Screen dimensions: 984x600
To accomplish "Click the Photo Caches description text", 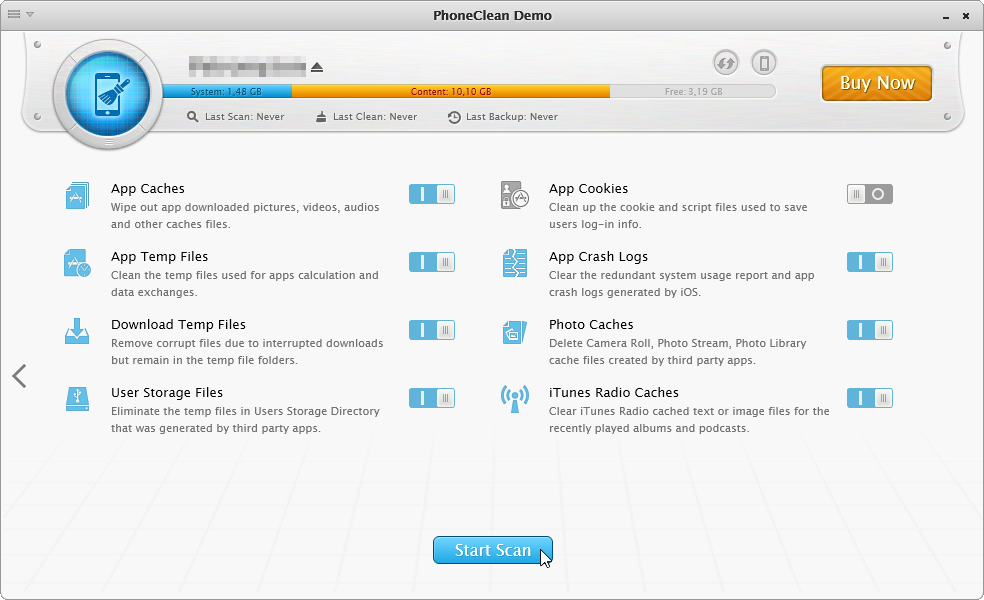I will pyautogui.click(x=678, y=351).
